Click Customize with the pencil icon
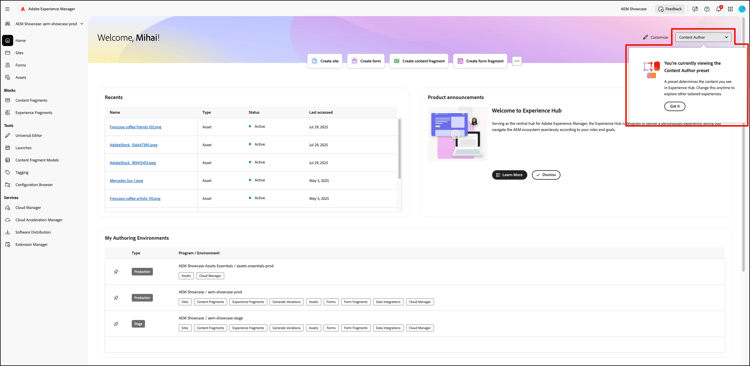750x366 pixels. pos(655,37)
